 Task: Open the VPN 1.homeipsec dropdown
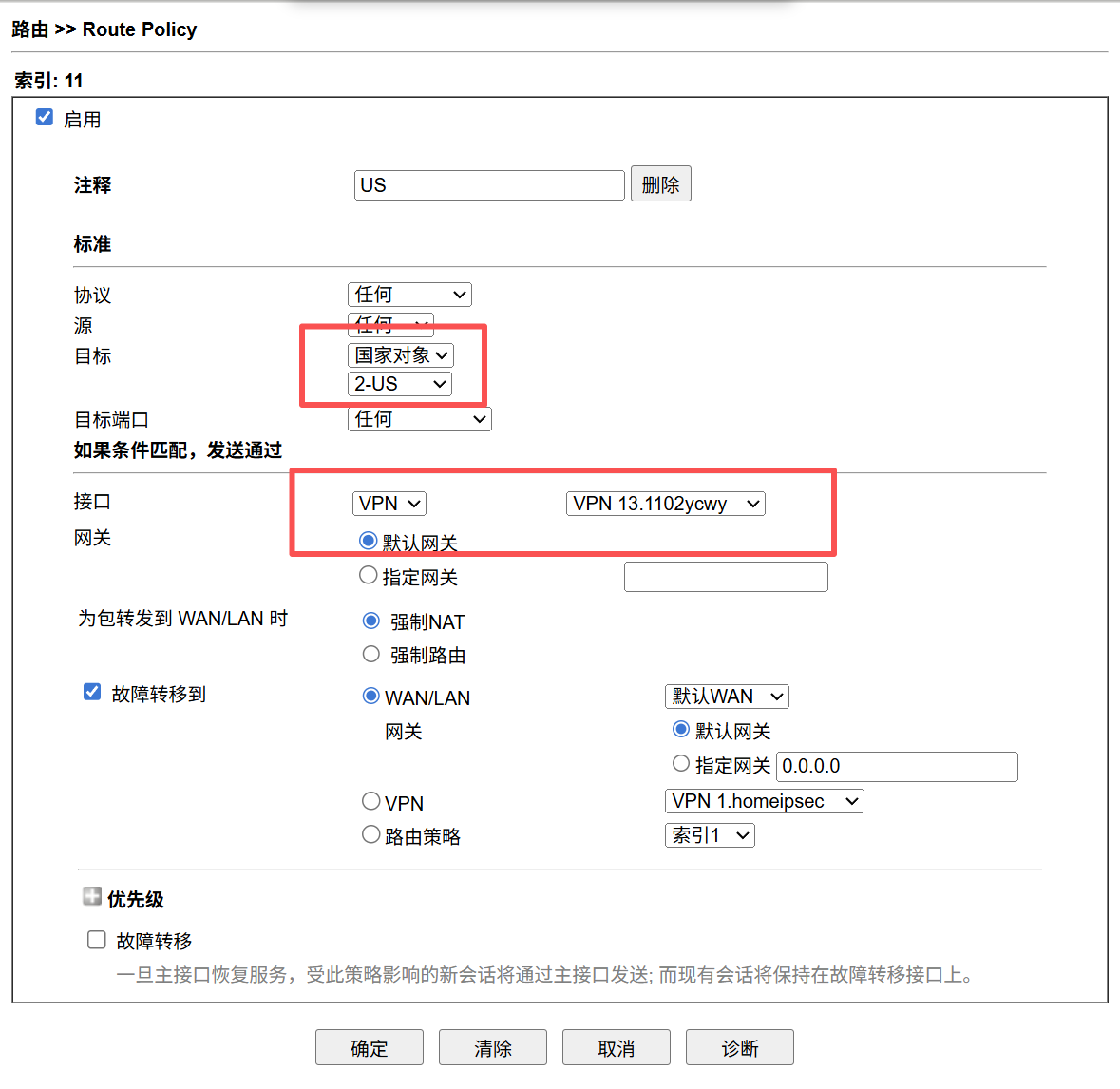765,801
